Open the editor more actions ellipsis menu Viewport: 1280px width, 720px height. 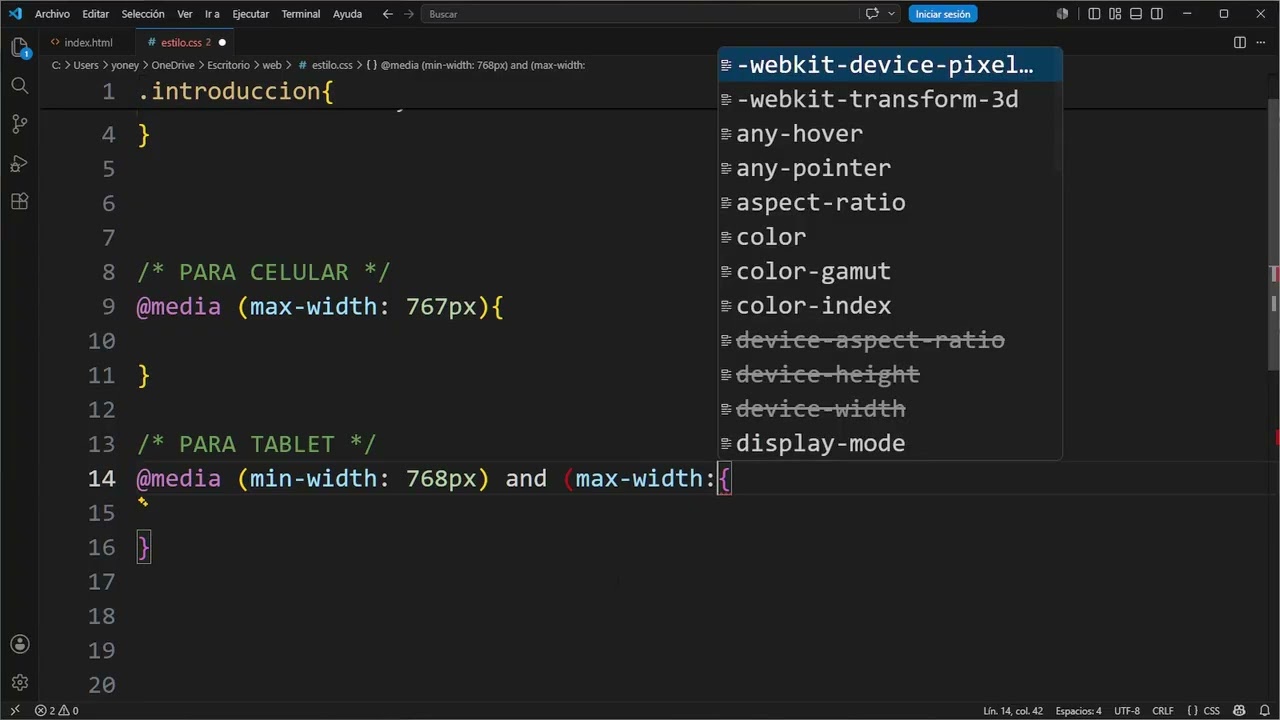[1261, 42]
